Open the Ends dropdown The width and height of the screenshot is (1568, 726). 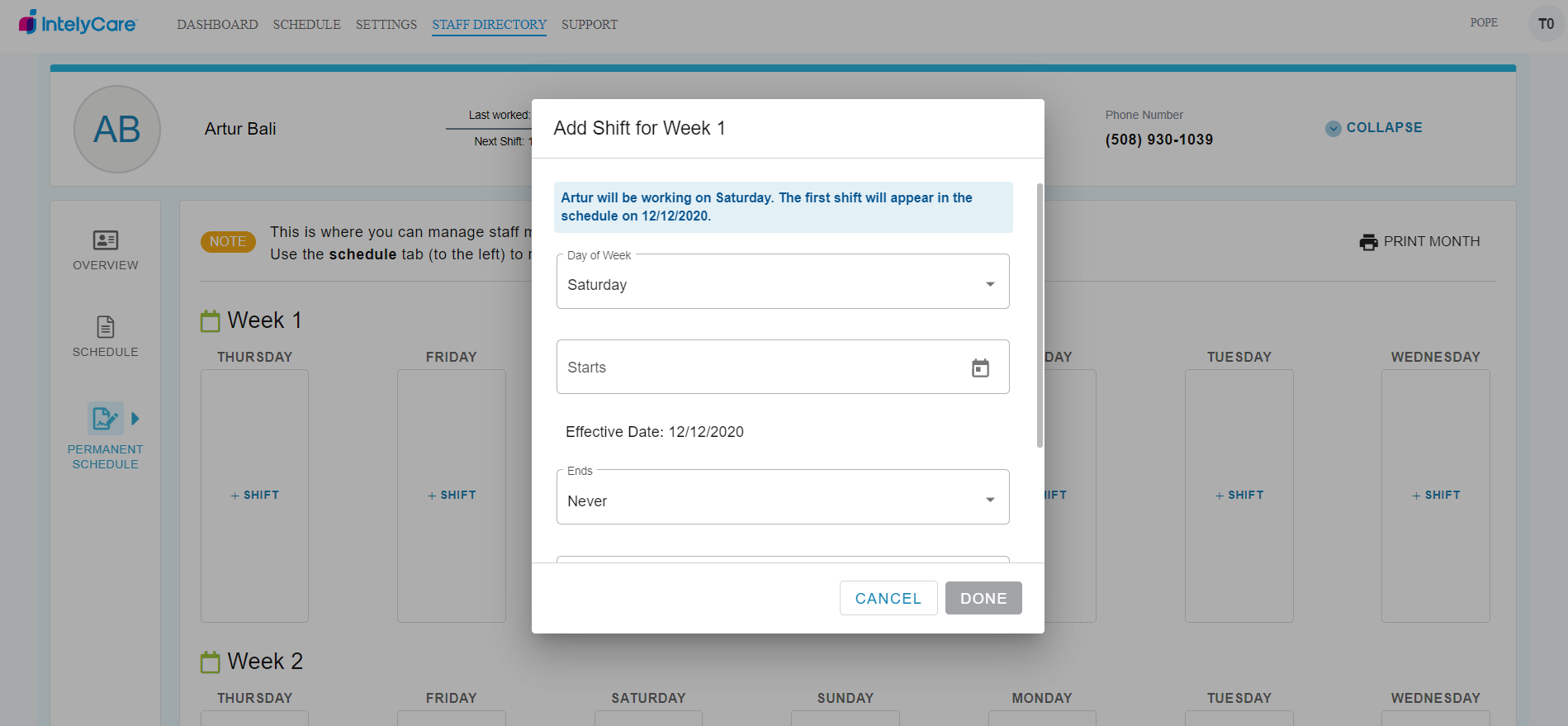783,501
